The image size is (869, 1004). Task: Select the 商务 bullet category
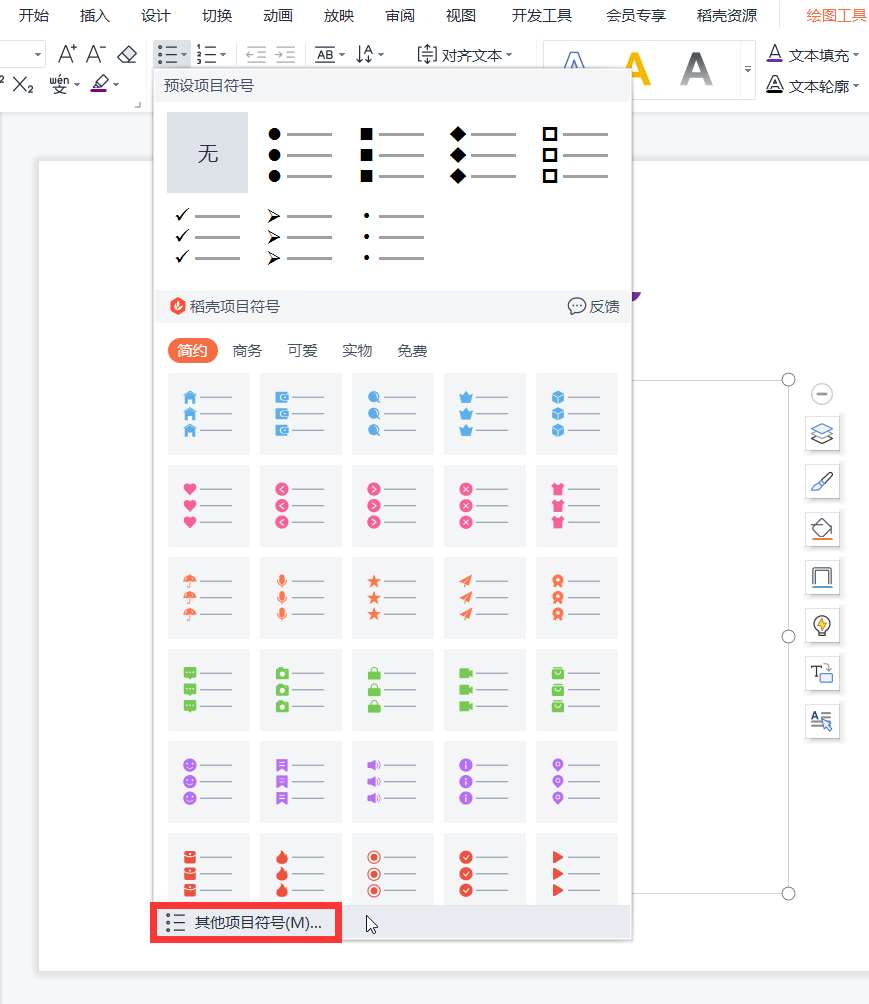(247, 350)
